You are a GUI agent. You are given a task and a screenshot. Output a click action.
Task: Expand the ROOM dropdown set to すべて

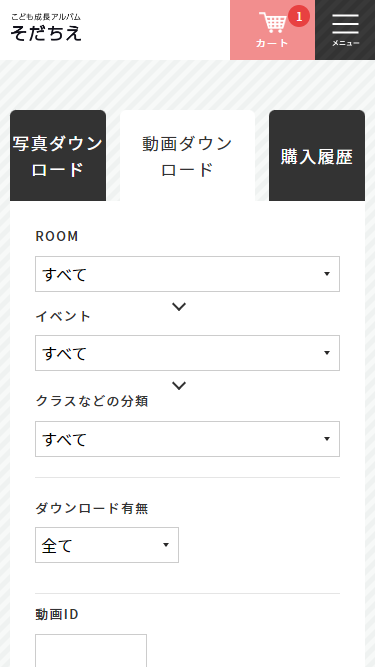click(x=188, y=274)
